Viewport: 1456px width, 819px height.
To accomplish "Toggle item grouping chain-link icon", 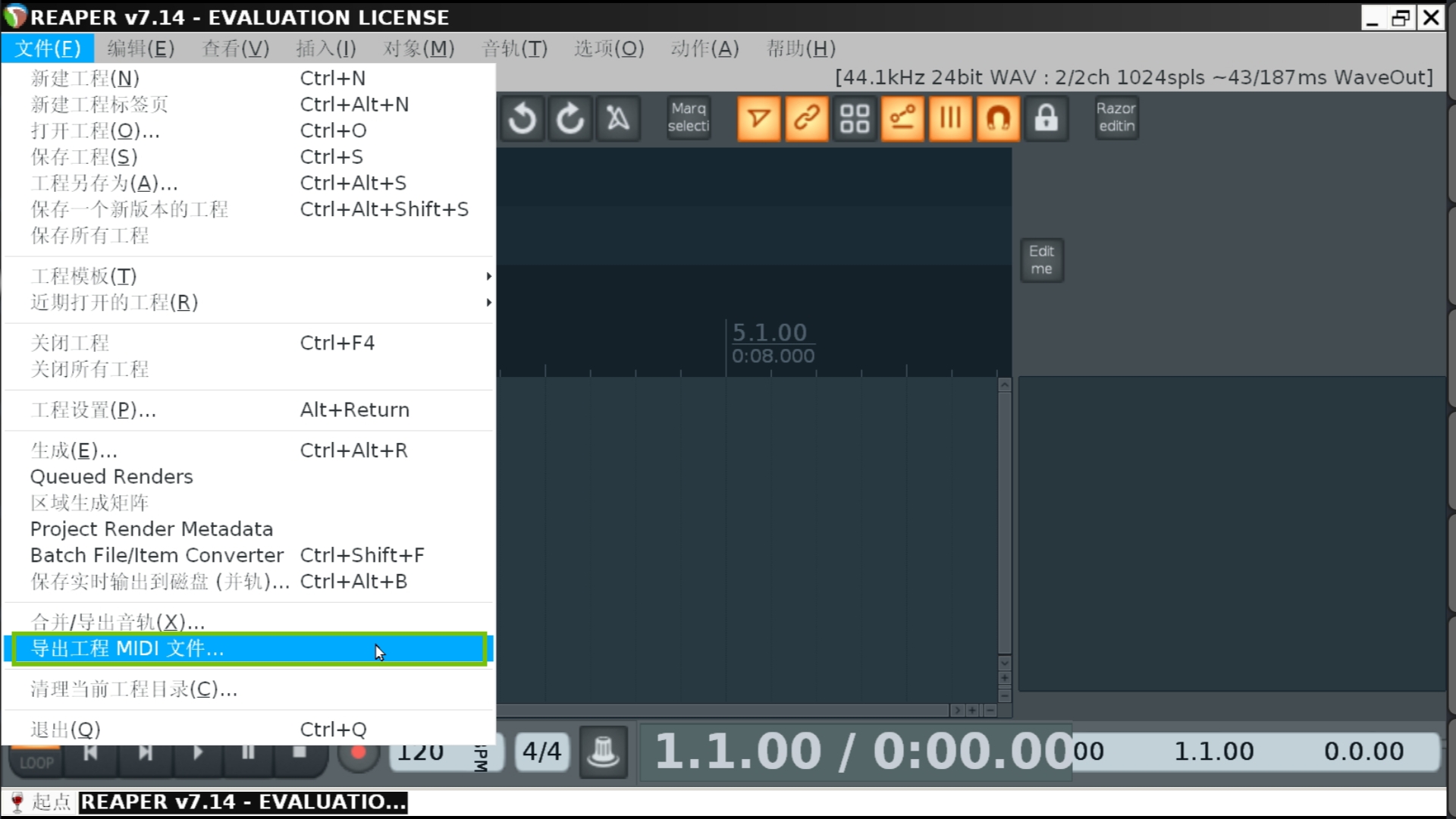I will point(806,118).
